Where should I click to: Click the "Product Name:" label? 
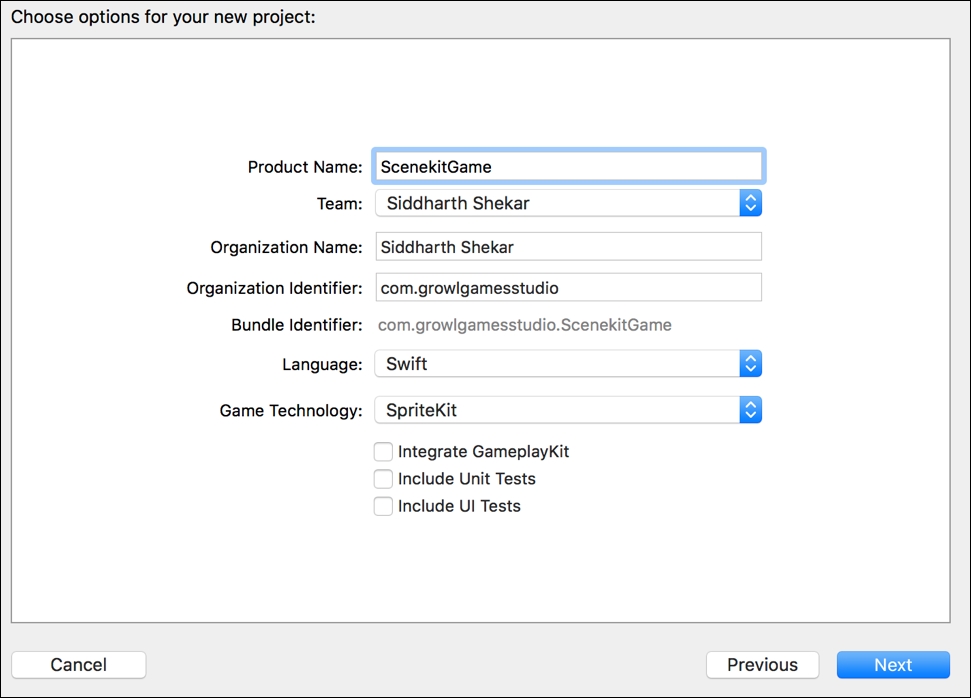[305, 167]
